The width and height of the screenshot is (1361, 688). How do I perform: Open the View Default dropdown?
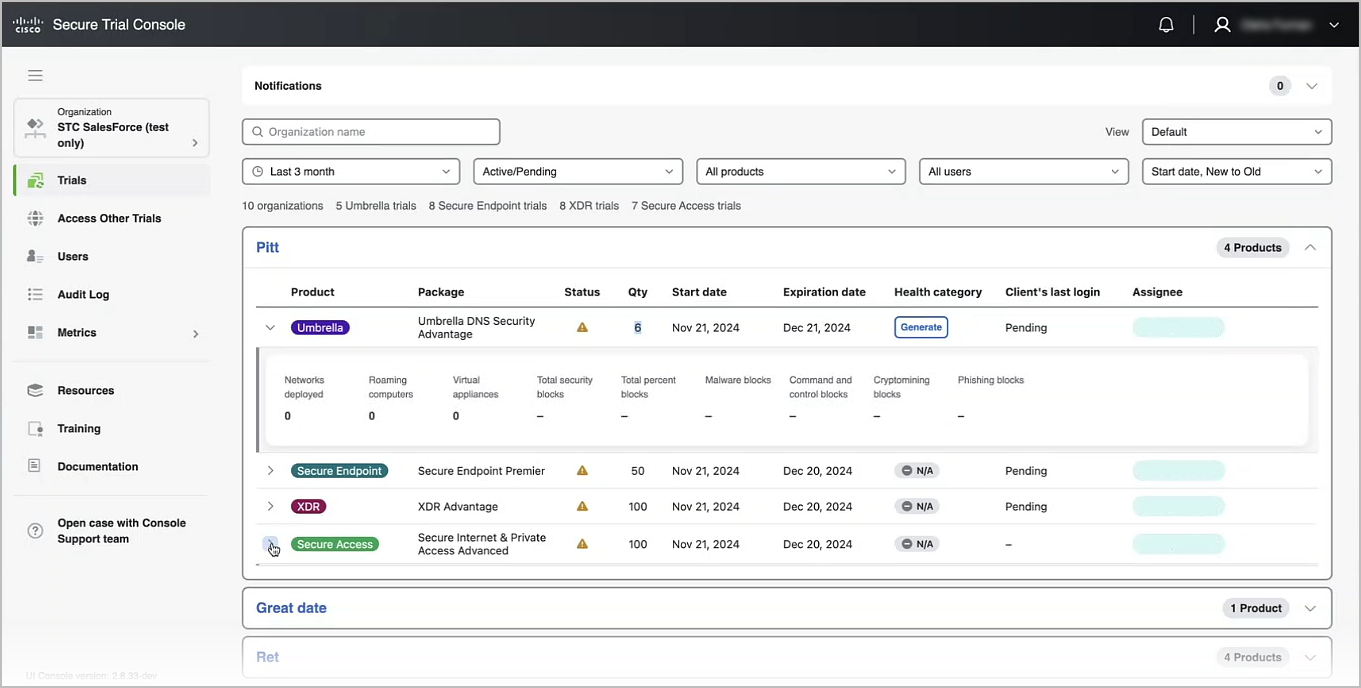(1237, 132)
